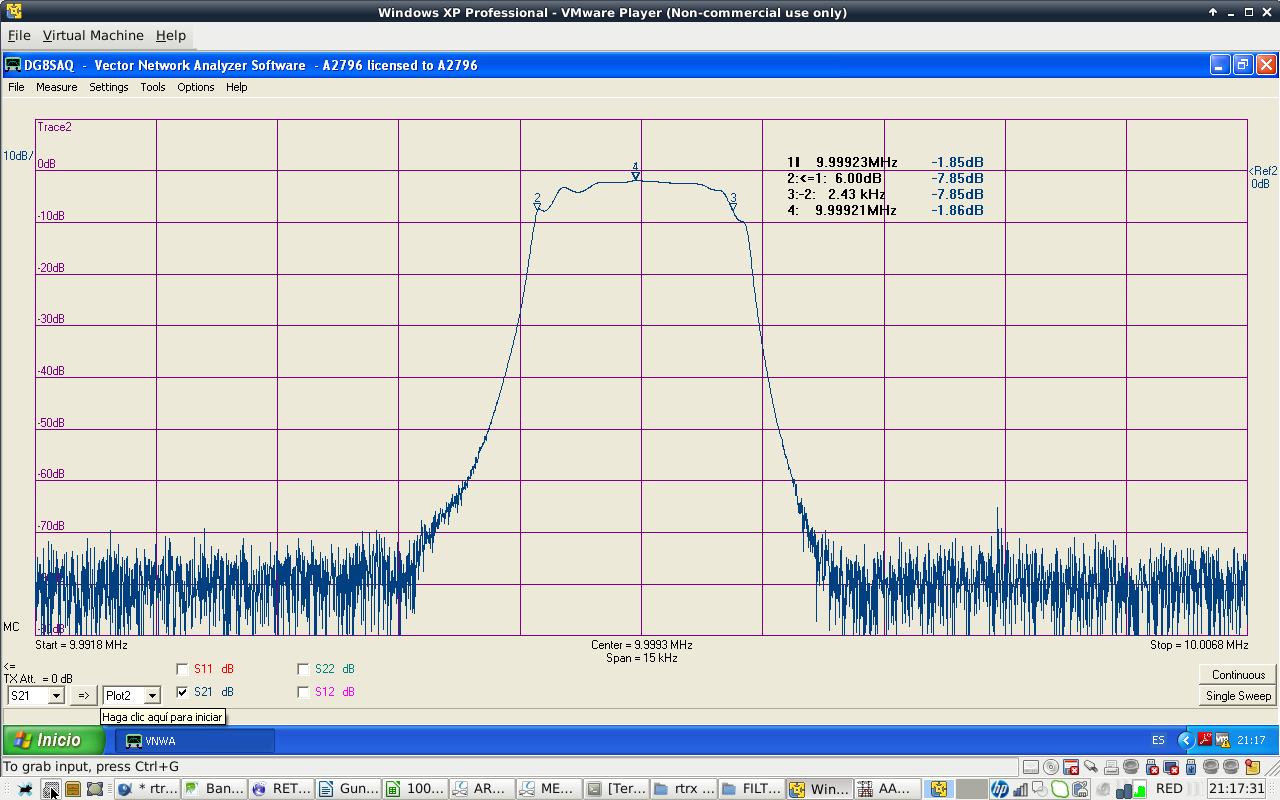The height and width of the screenshot is (800, 1280).
Task: Select marker 2 on the left filter edge
Action: (x=537, y=207)
